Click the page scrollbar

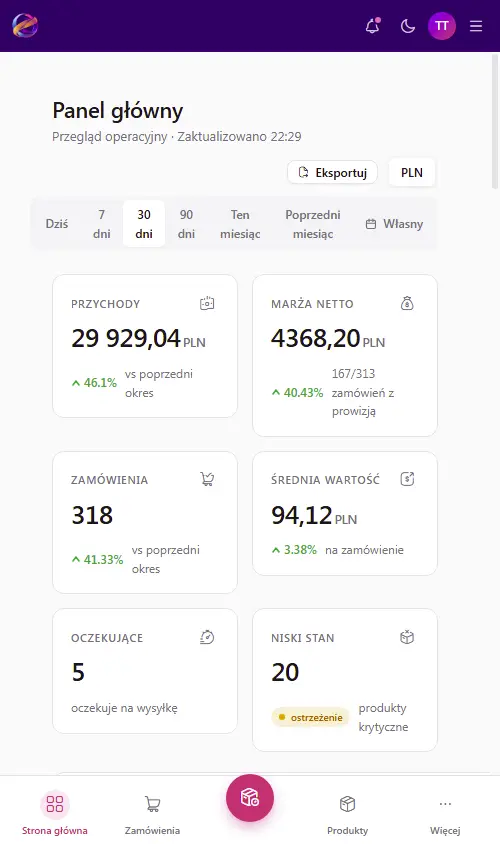tap(495, 121)
